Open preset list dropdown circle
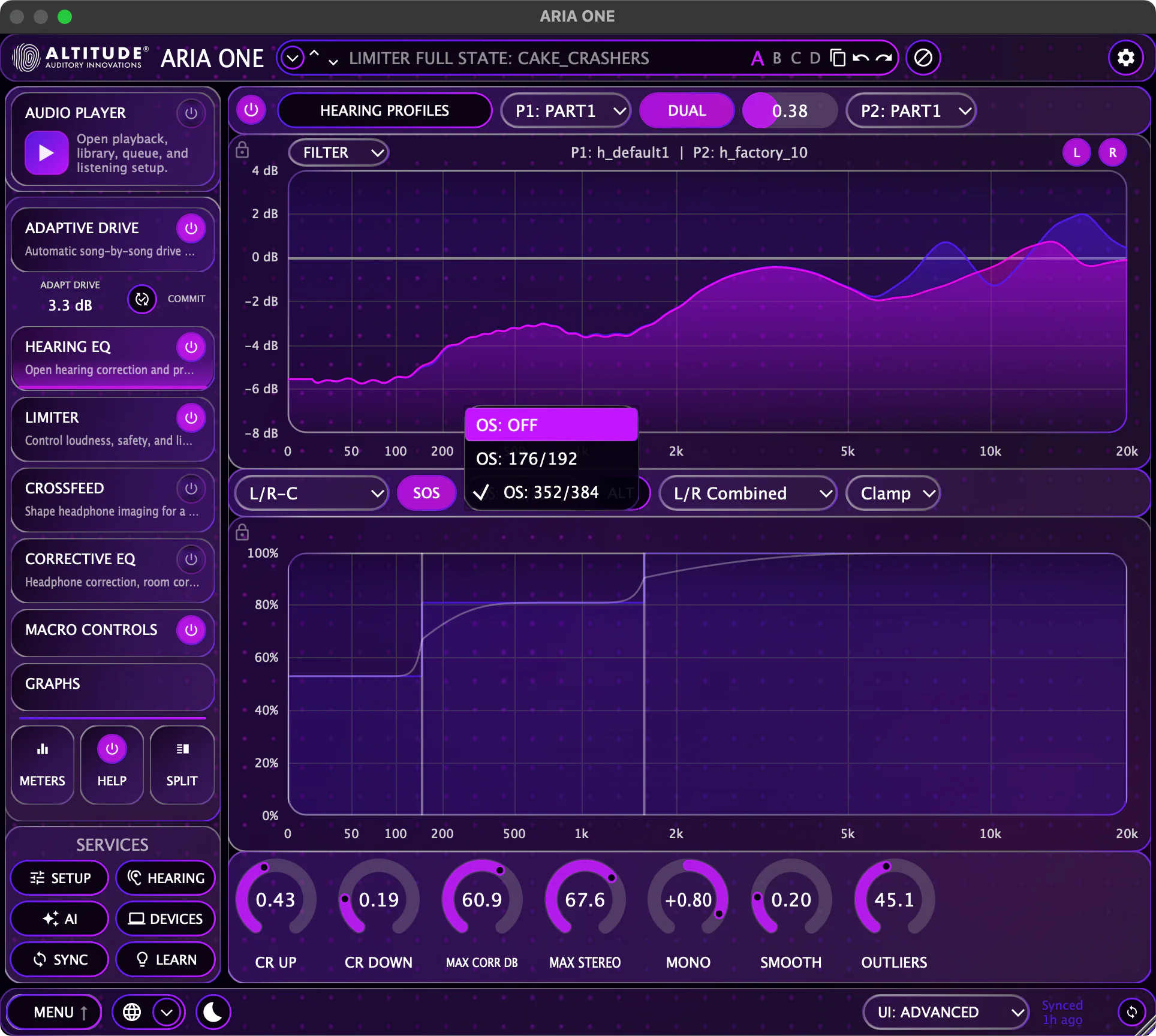 click(x=293, y=58)
